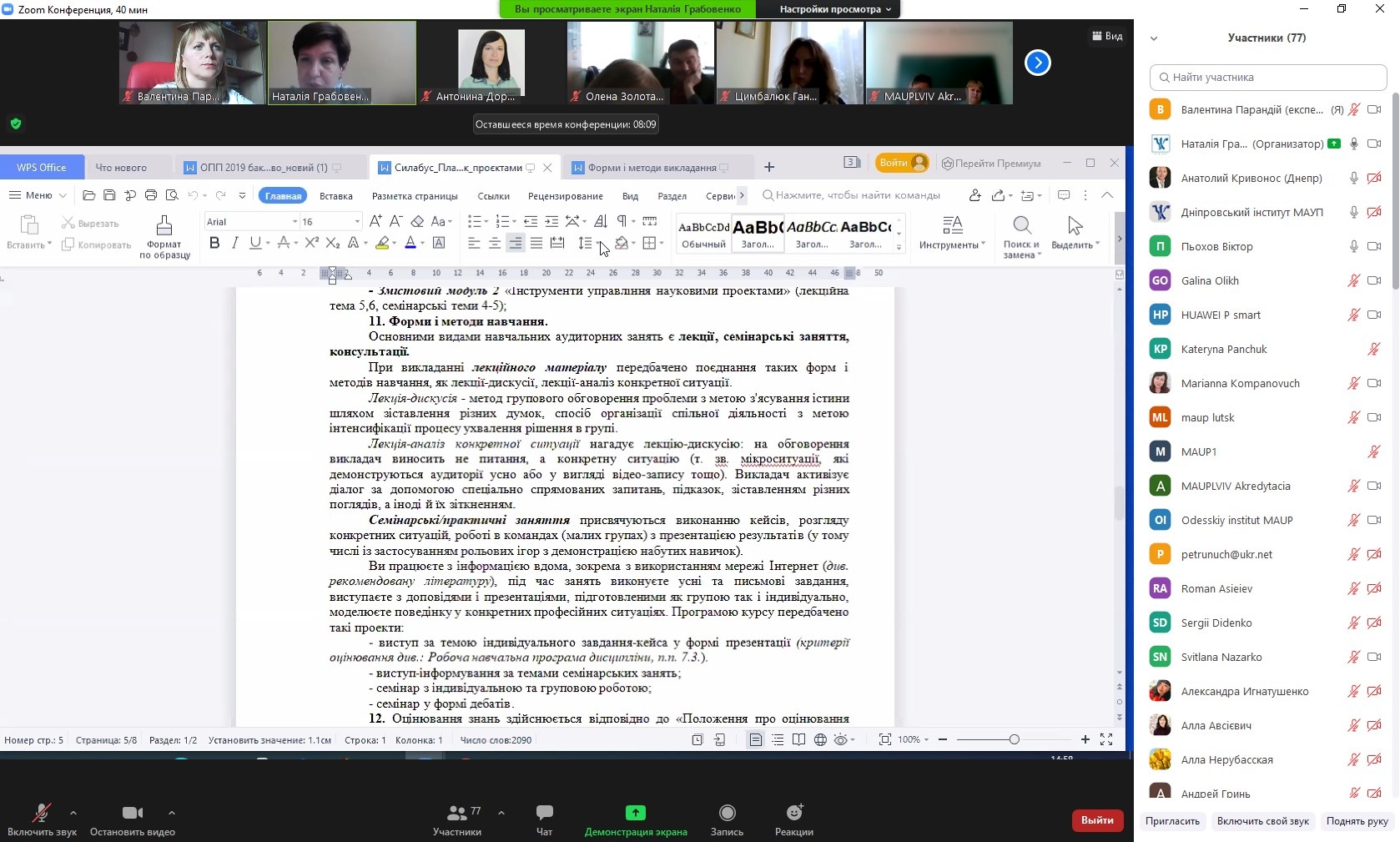Click the green Share Screen icon
Image resolution: width=1400 pixels, height=842 pixels.
coord(635,813)
